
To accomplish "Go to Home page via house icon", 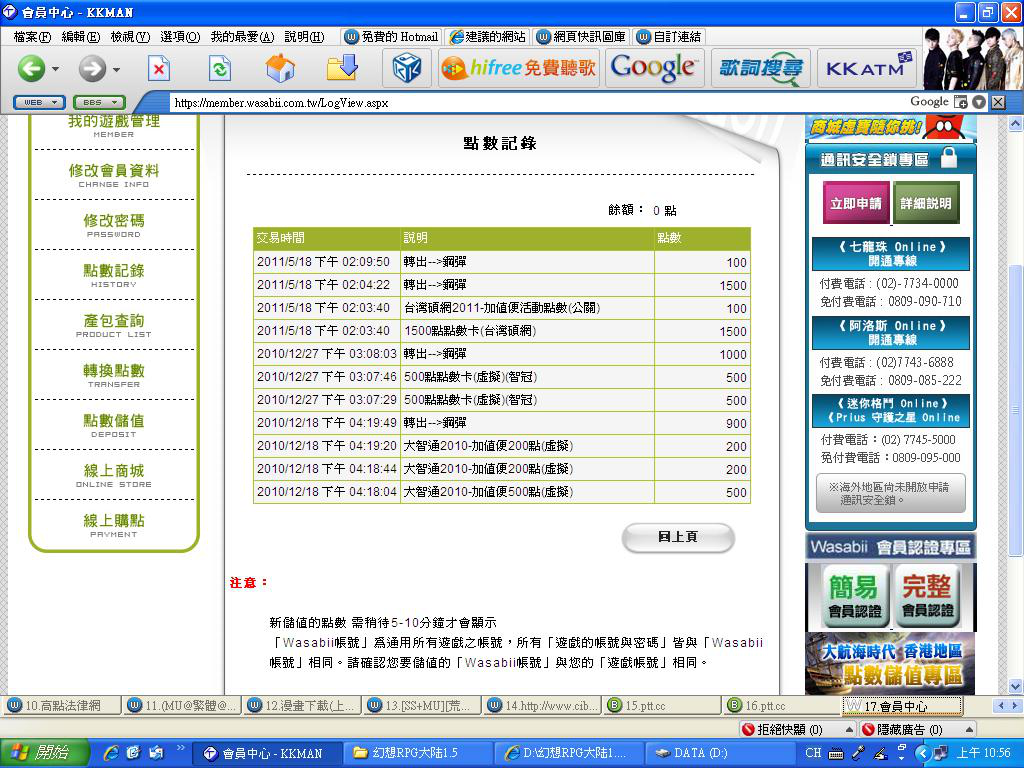I will point(280,68).
